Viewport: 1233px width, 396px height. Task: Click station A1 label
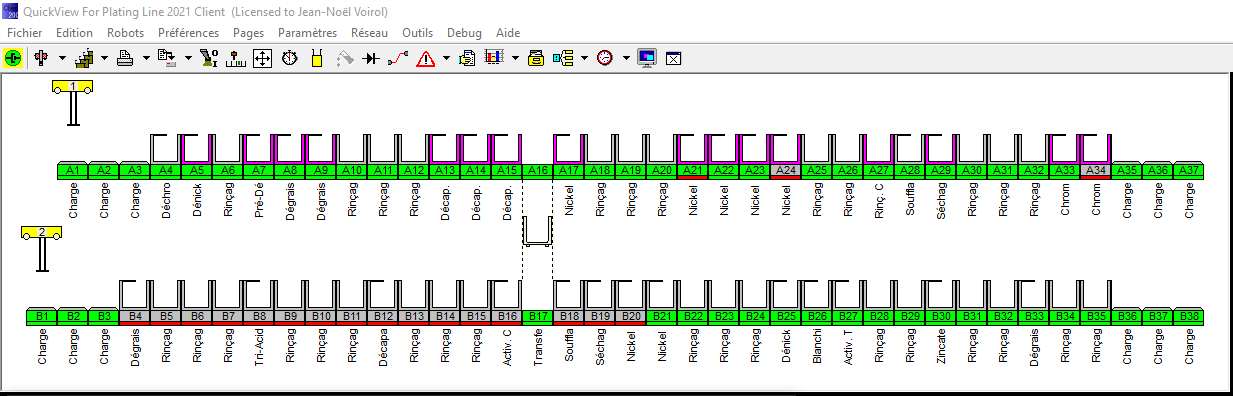(x=73, y=171)
